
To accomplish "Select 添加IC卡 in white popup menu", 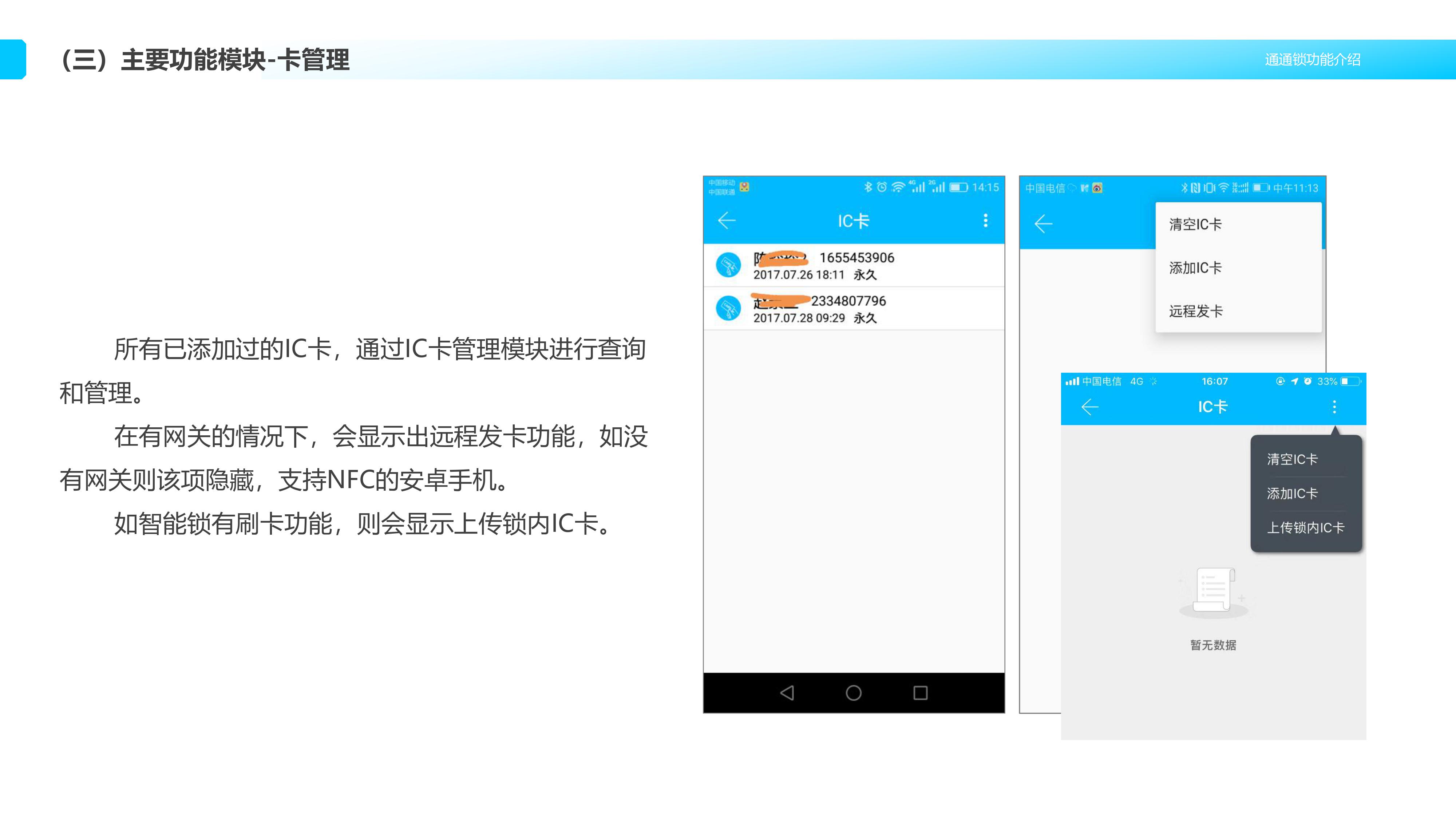I will point(1195,268).
